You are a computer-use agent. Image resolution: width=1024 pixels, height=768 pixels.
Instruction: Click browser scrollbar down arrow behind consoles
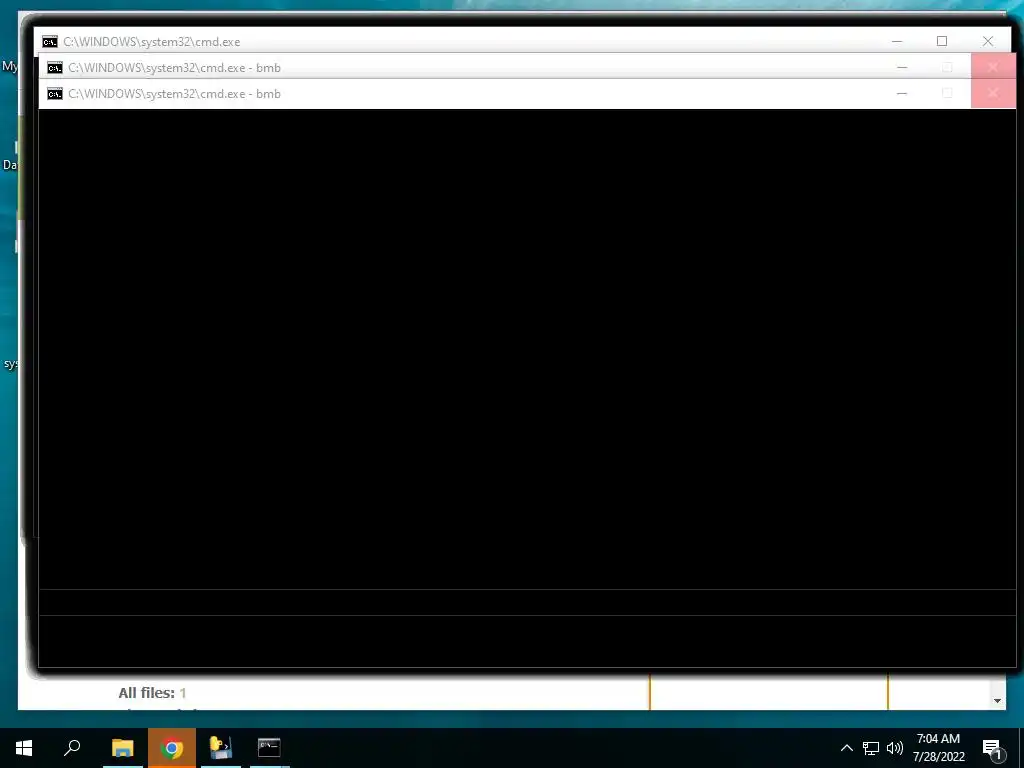[997, 701]
